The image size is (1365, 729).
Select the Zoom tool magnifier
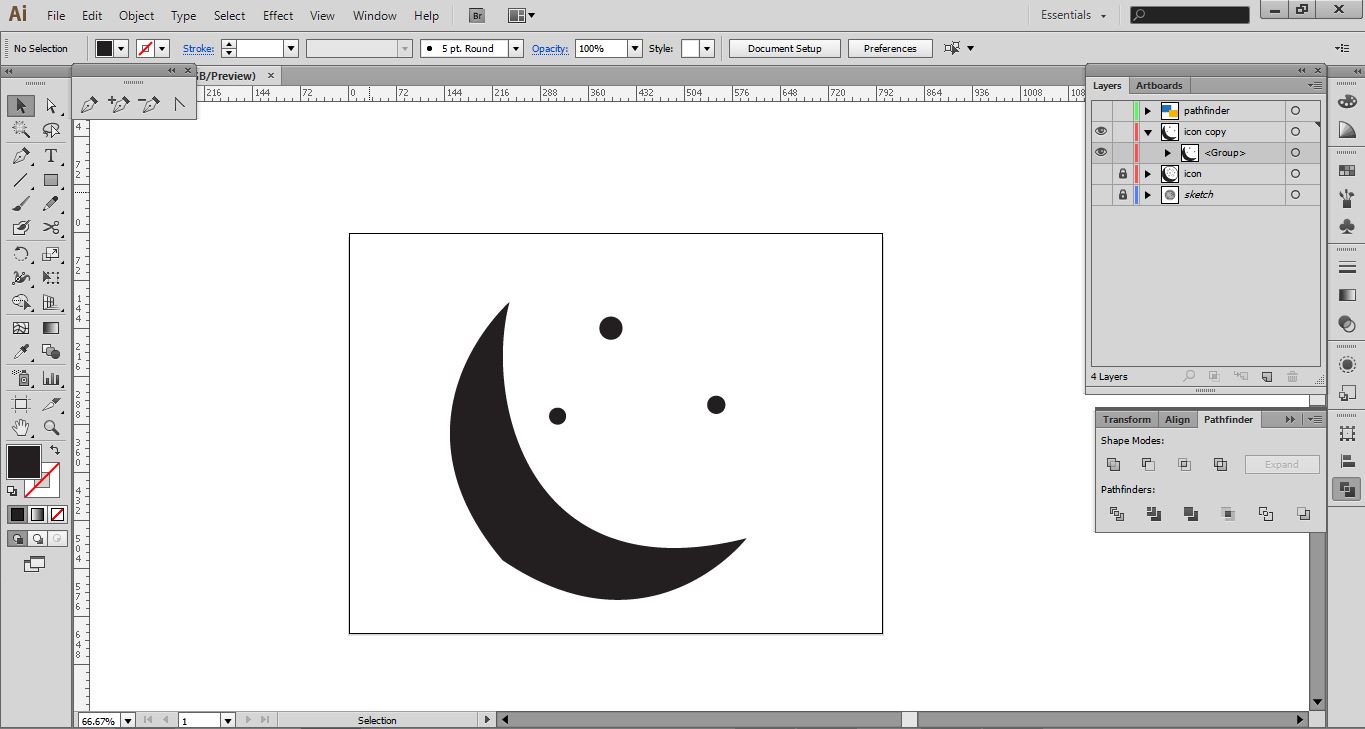51,428
